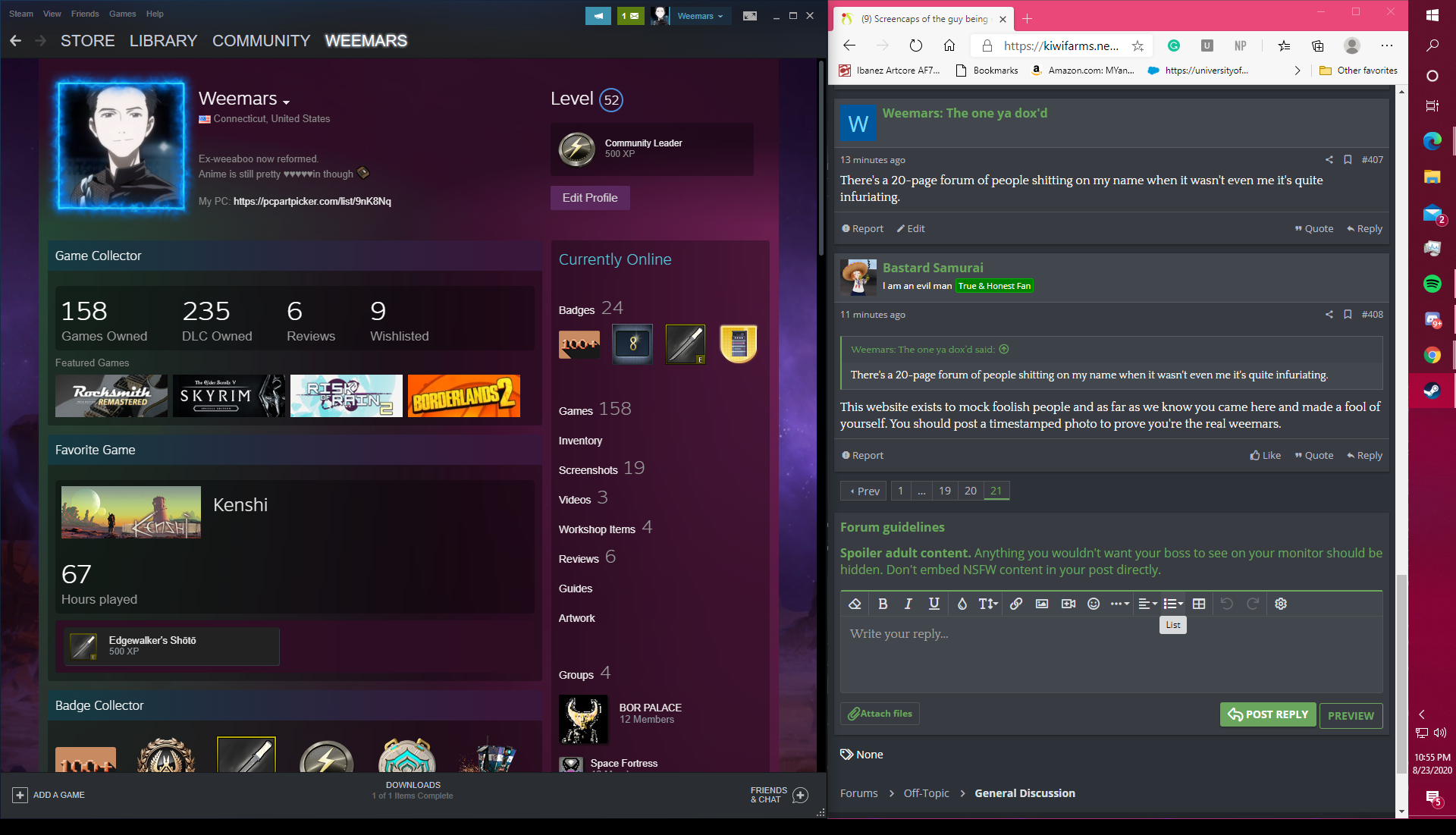
Task: Click the insert table icon
Action: (1199, 604)
